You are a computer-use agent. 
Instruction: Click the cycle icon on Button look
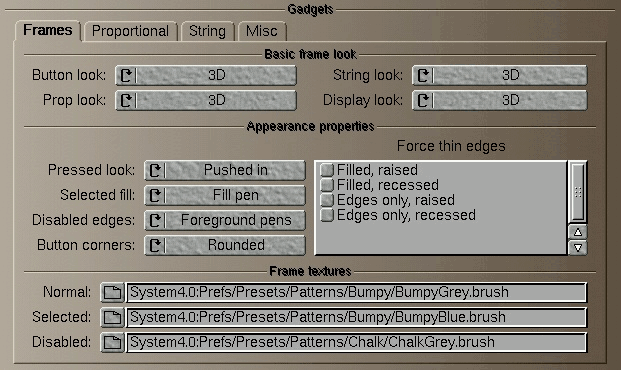click(x=127, y=75)
